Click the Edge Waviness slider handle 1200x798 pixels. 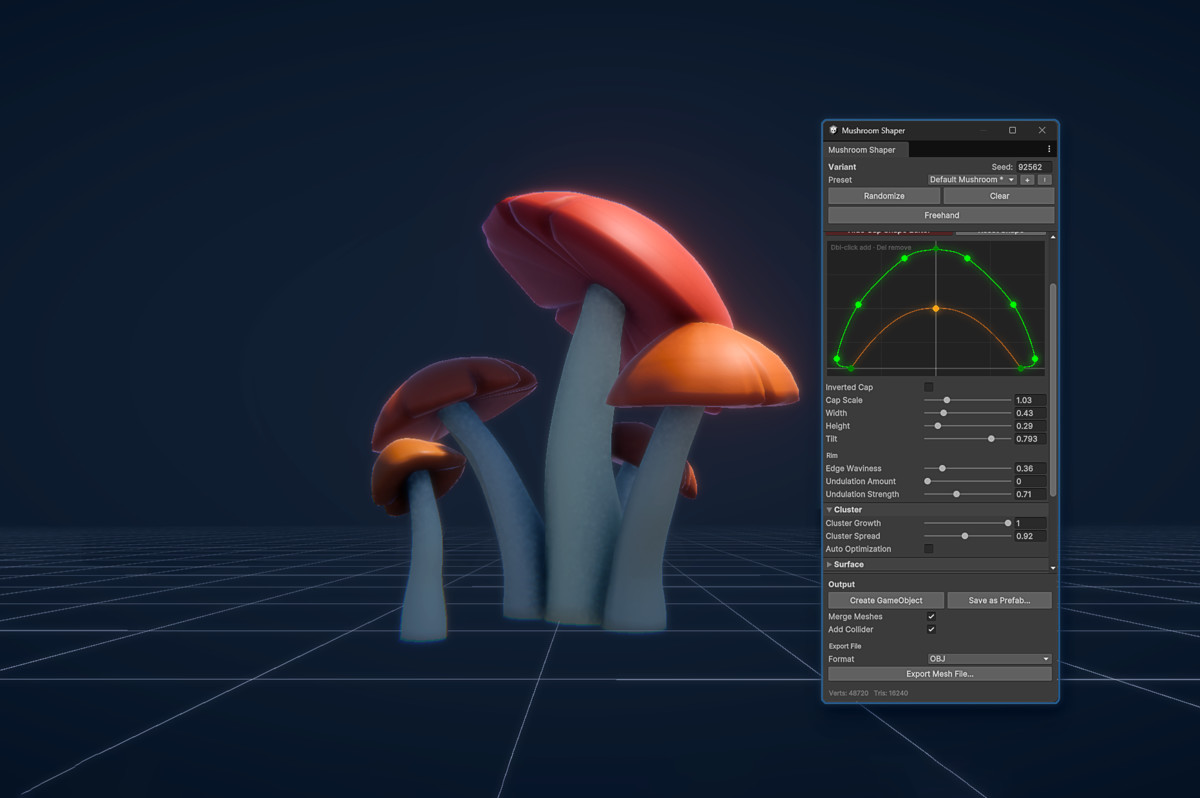pos(942,468)
